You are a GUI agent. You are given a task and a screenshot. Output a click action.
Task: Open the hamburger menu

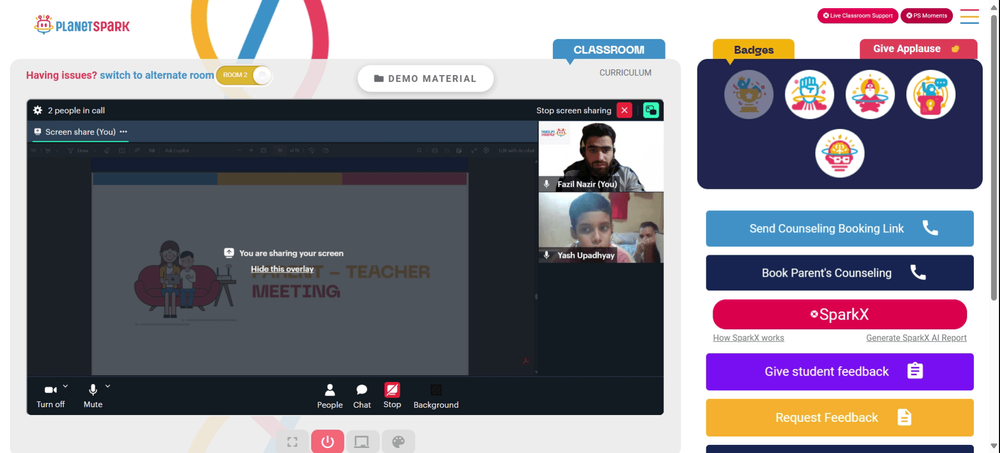(x=969, y=16)
